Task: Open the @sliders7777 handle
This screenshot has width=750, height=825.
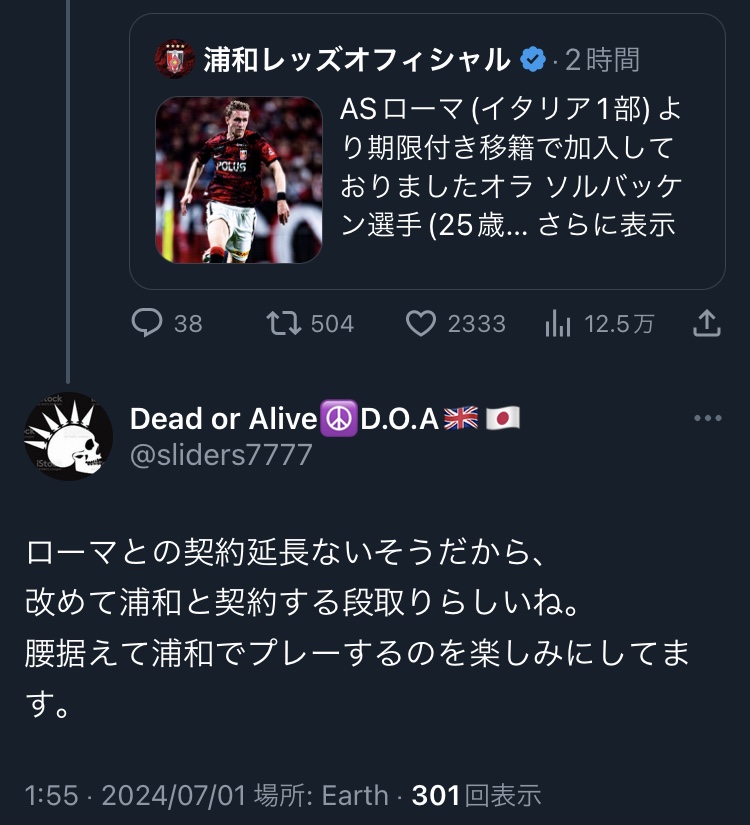Action: (221, 455)
